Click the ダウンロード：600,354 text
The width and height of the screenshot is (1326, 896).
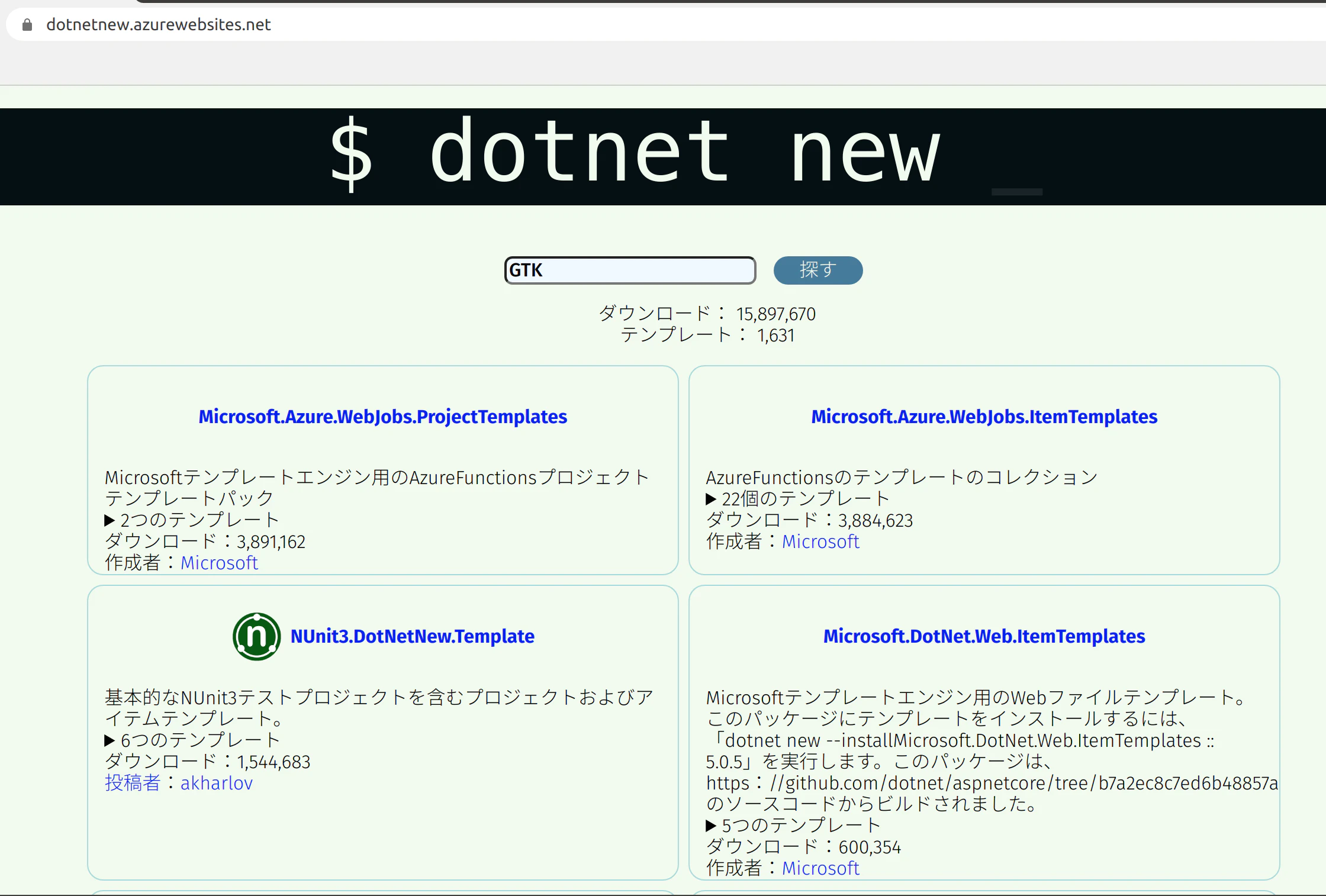point(803,847)
